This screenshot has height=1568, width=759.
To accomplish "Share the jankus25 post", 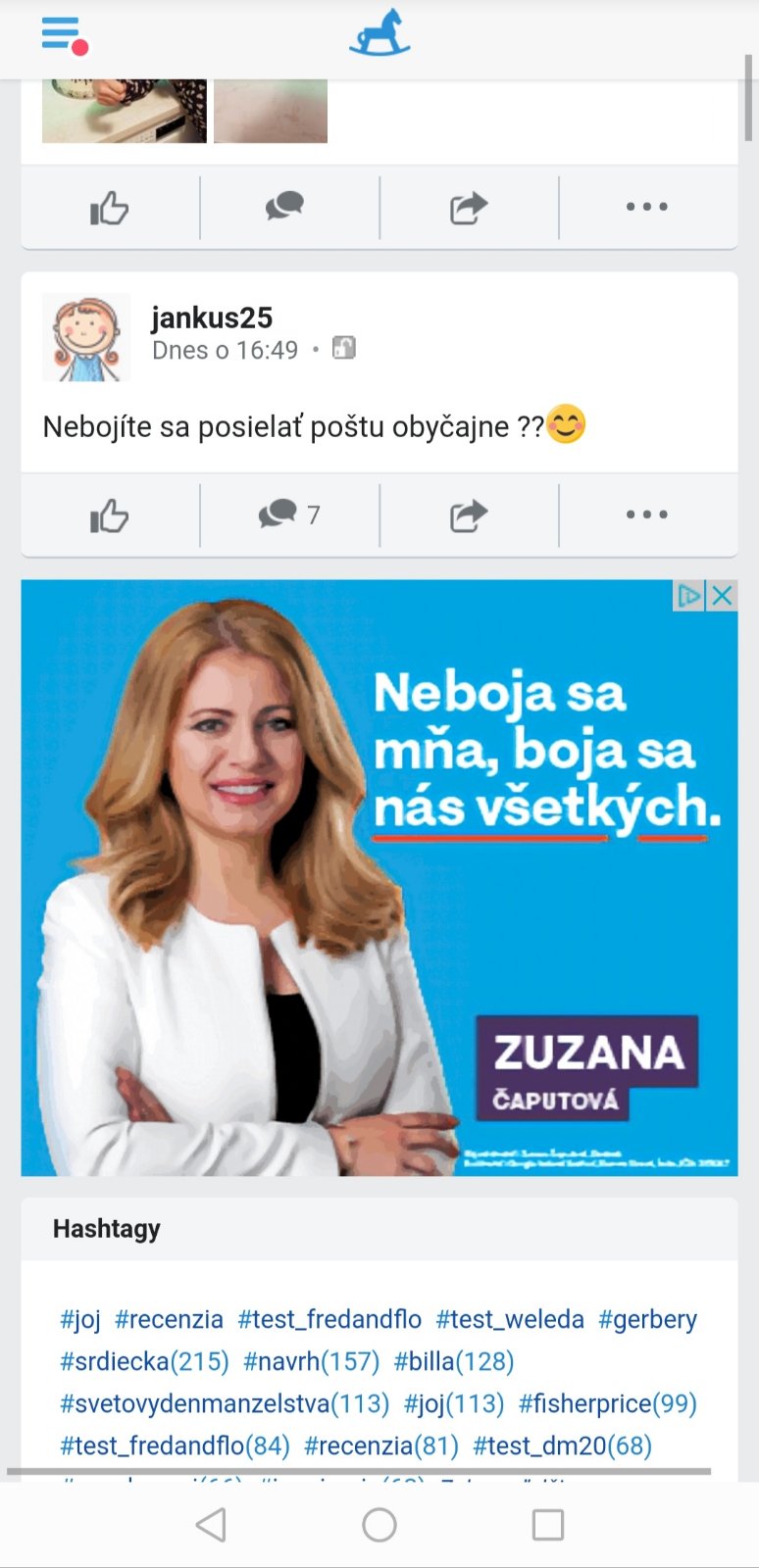I will click(469, 514).
